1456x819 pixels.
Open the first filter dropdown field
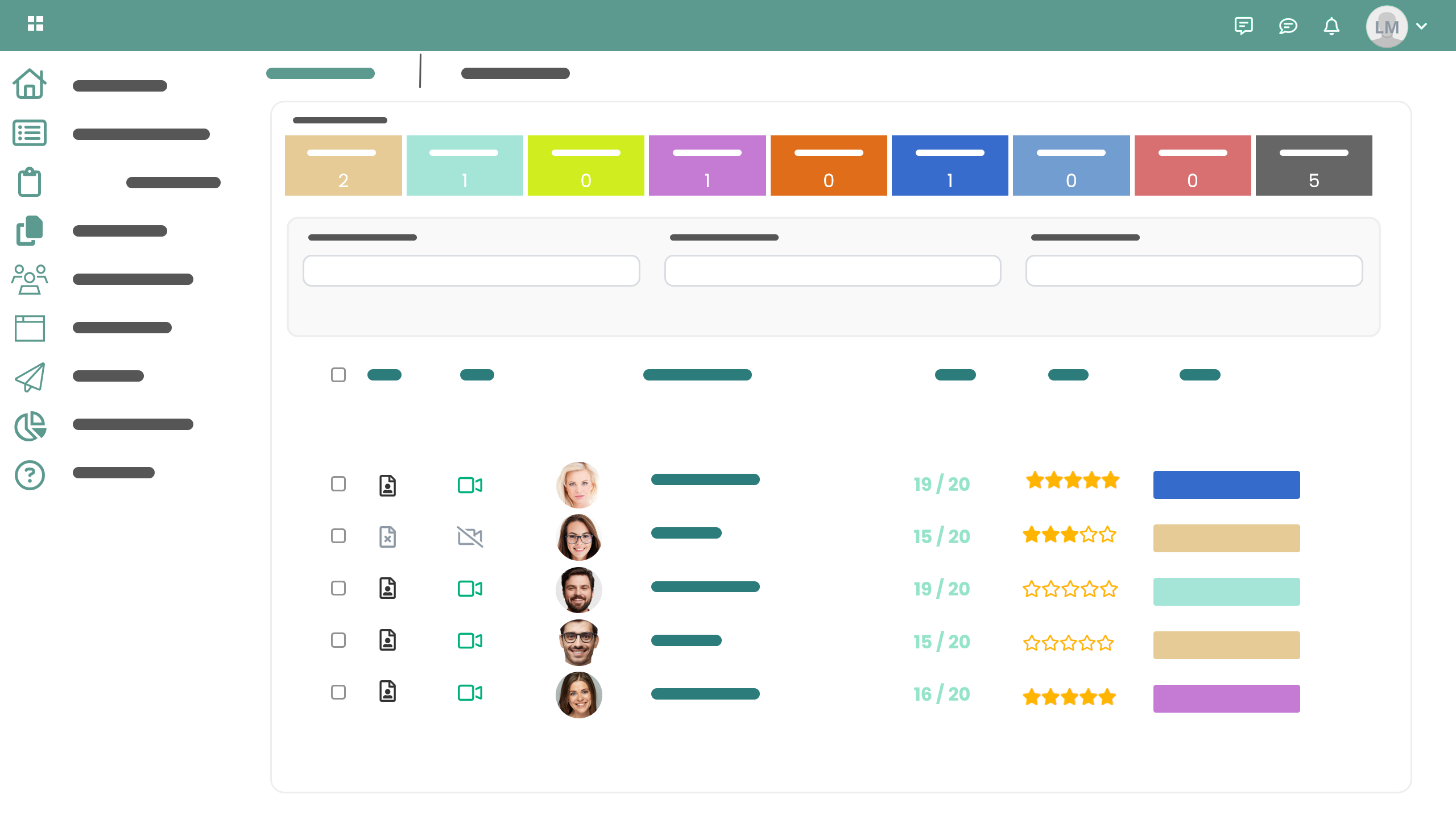[471, 271]
